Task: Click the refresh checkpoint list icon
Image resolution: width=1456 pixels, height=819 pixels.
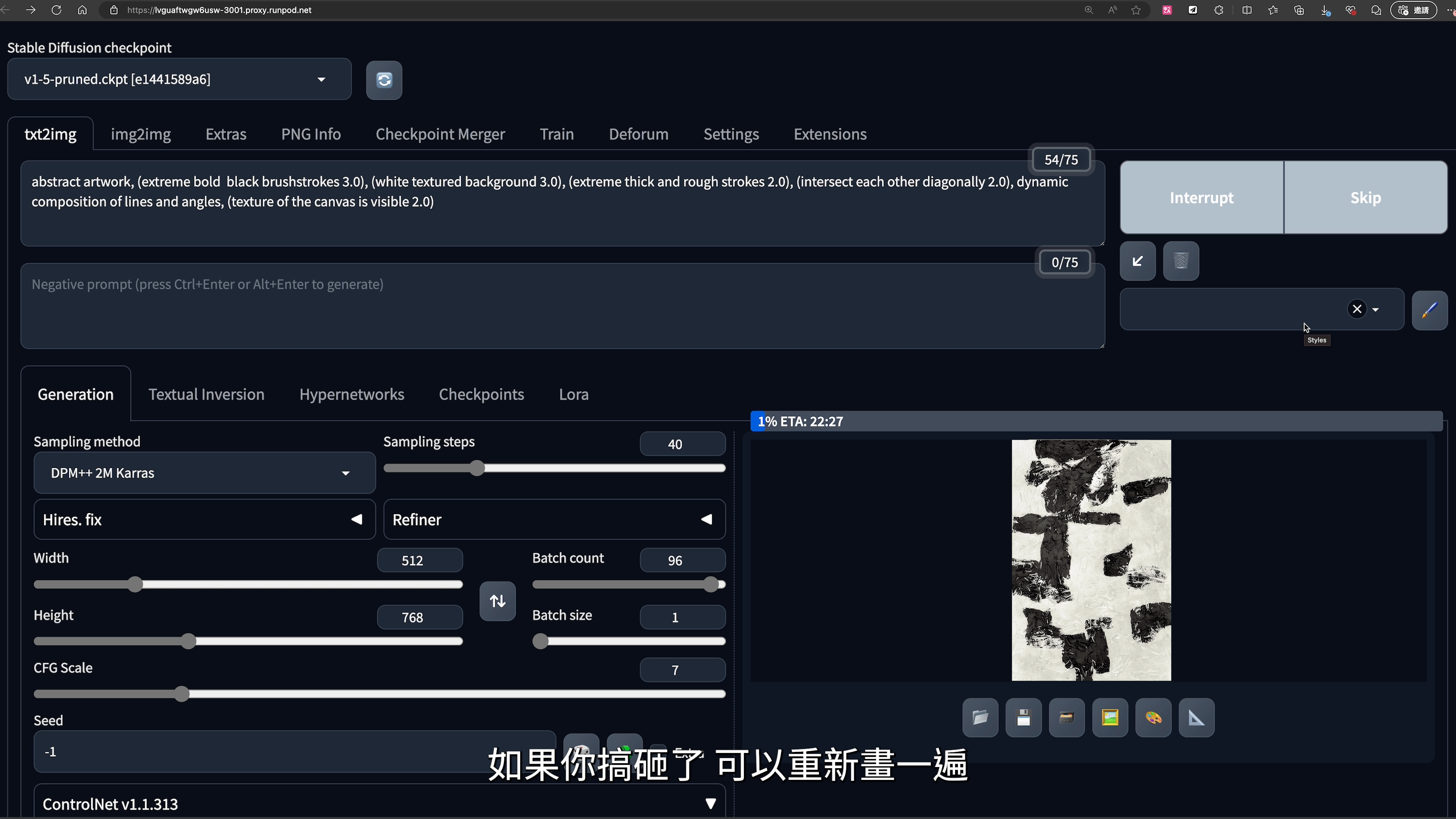Action: click(384, 80)
